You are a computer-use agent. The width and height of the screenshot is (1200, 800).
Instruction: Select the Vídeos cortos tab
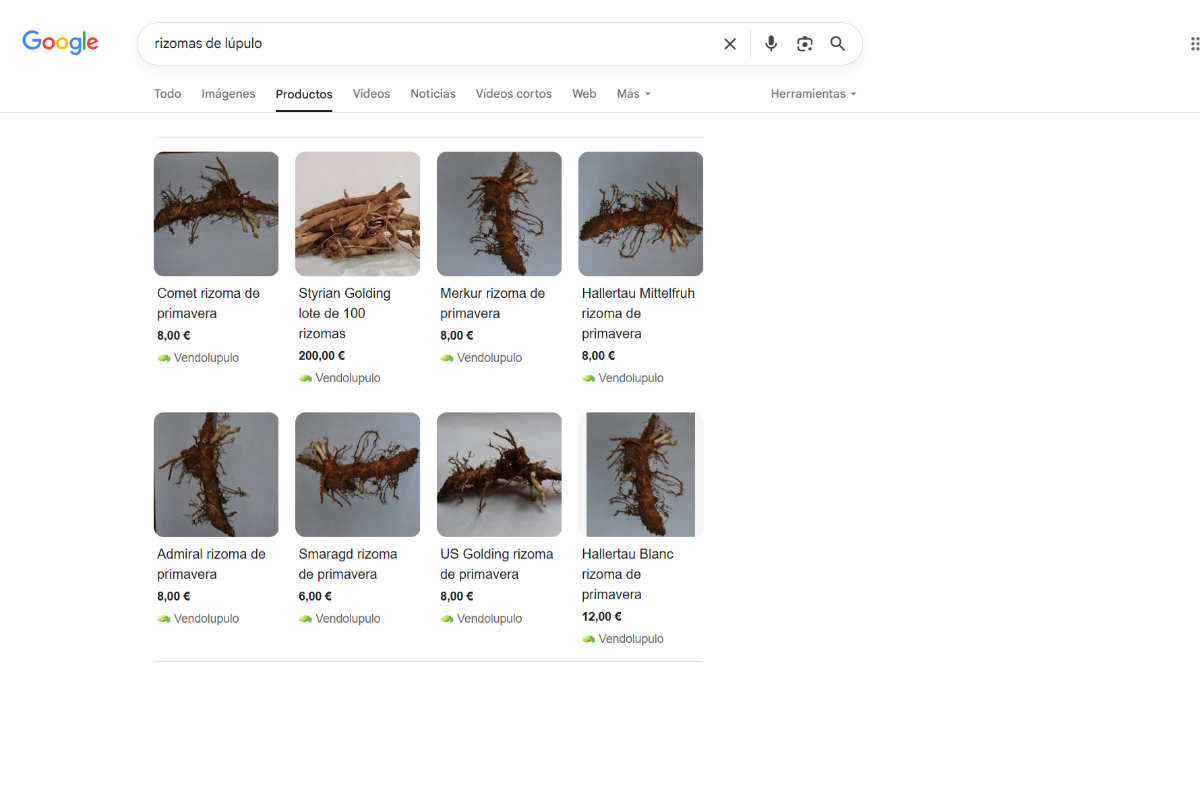pos(513,94)
